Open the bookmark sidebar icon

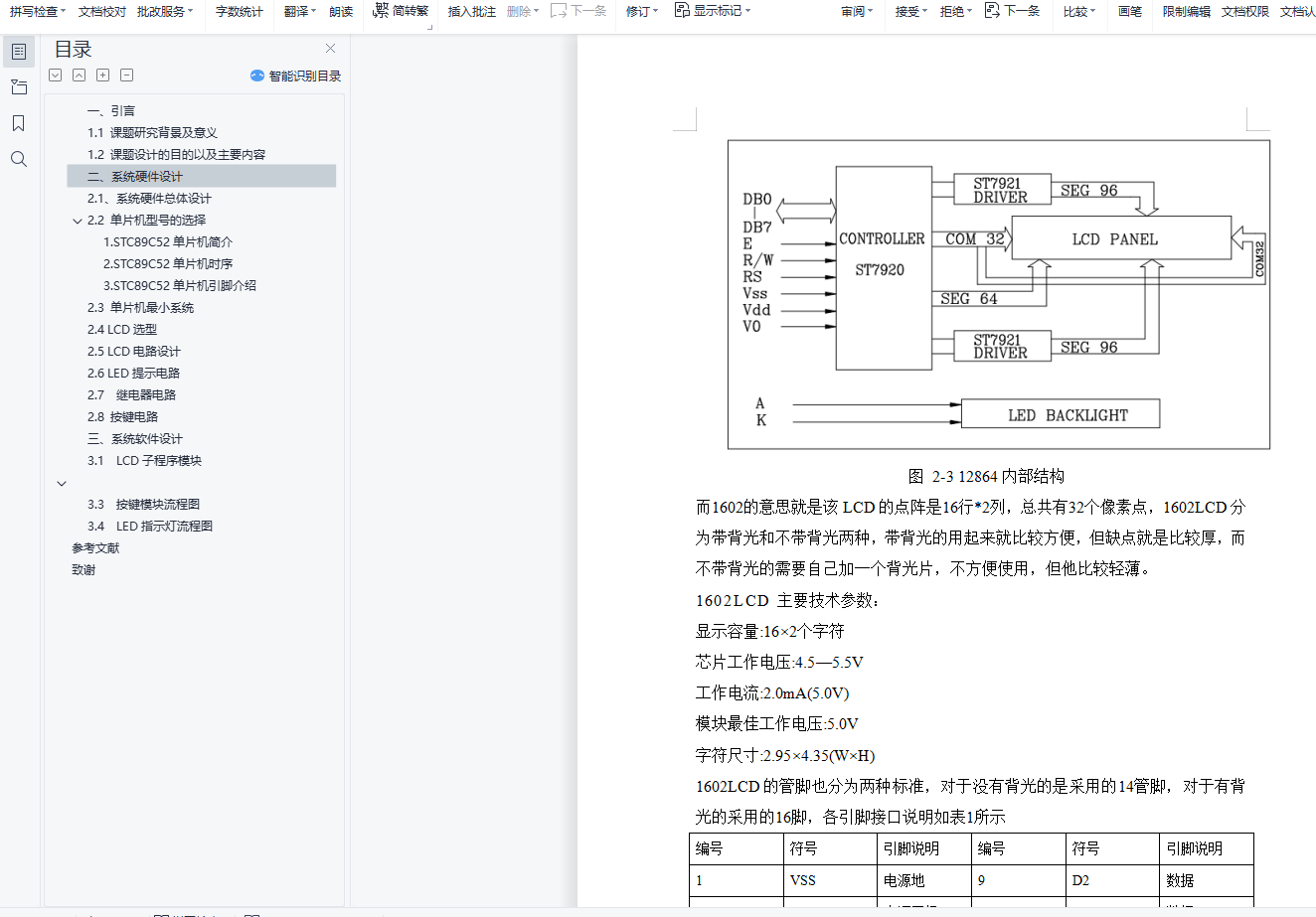(x=19, y=123)
